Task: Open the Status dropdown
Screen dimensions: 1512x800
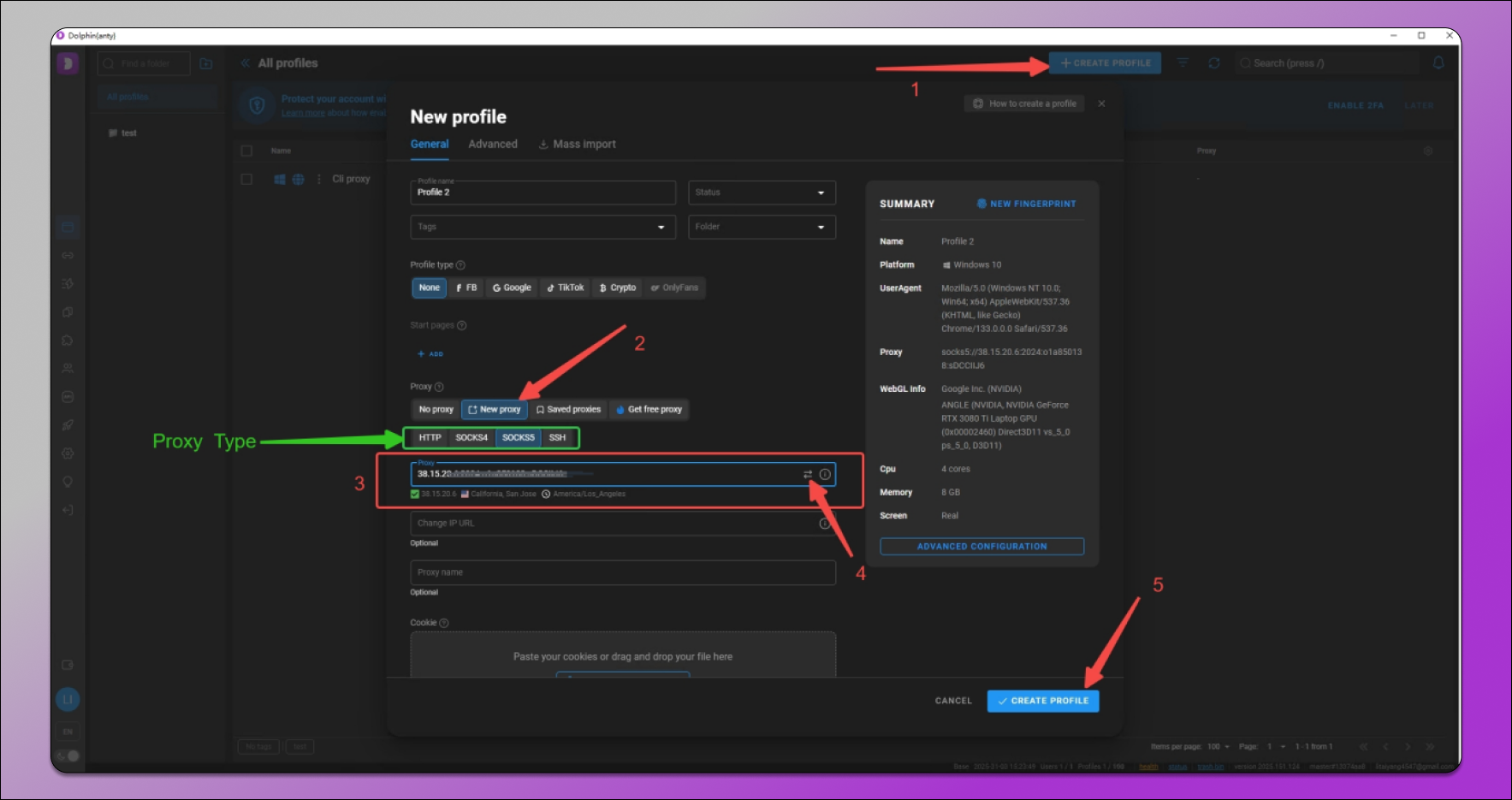Action: coord(762,193)
